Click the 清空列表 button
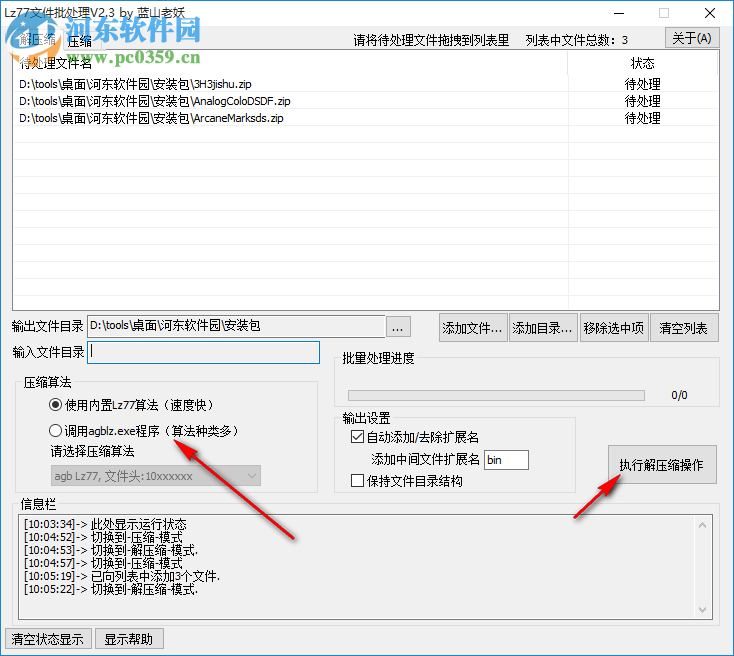Screen dimensions: 734x656 pos(684,328)
